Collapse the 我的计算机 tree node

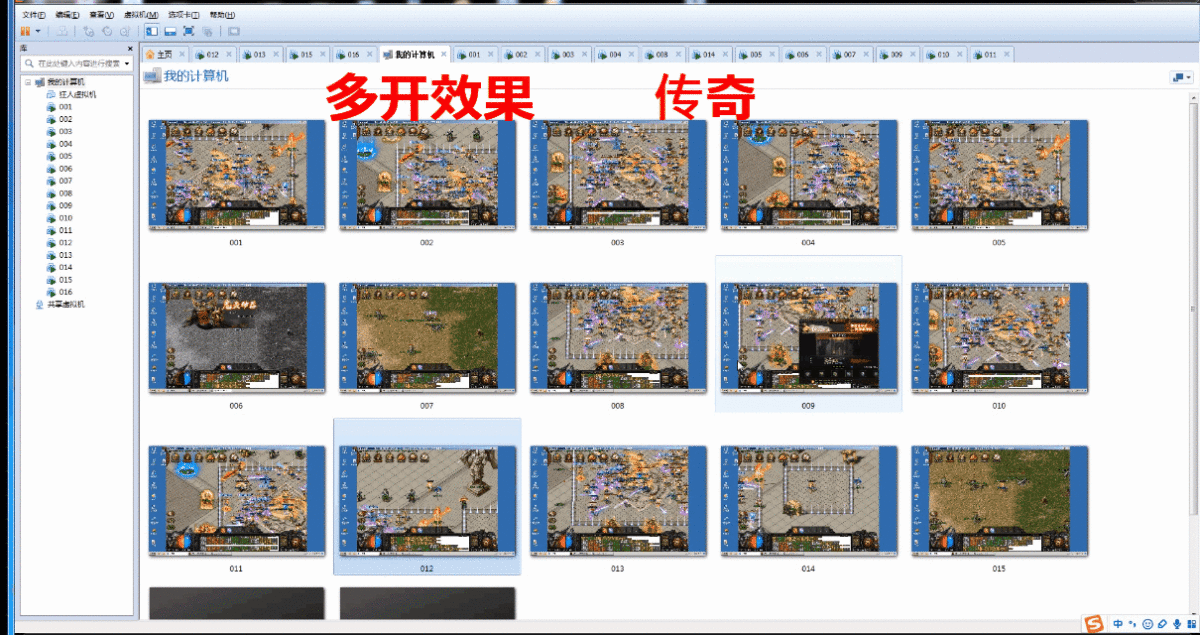click(28, 82)
